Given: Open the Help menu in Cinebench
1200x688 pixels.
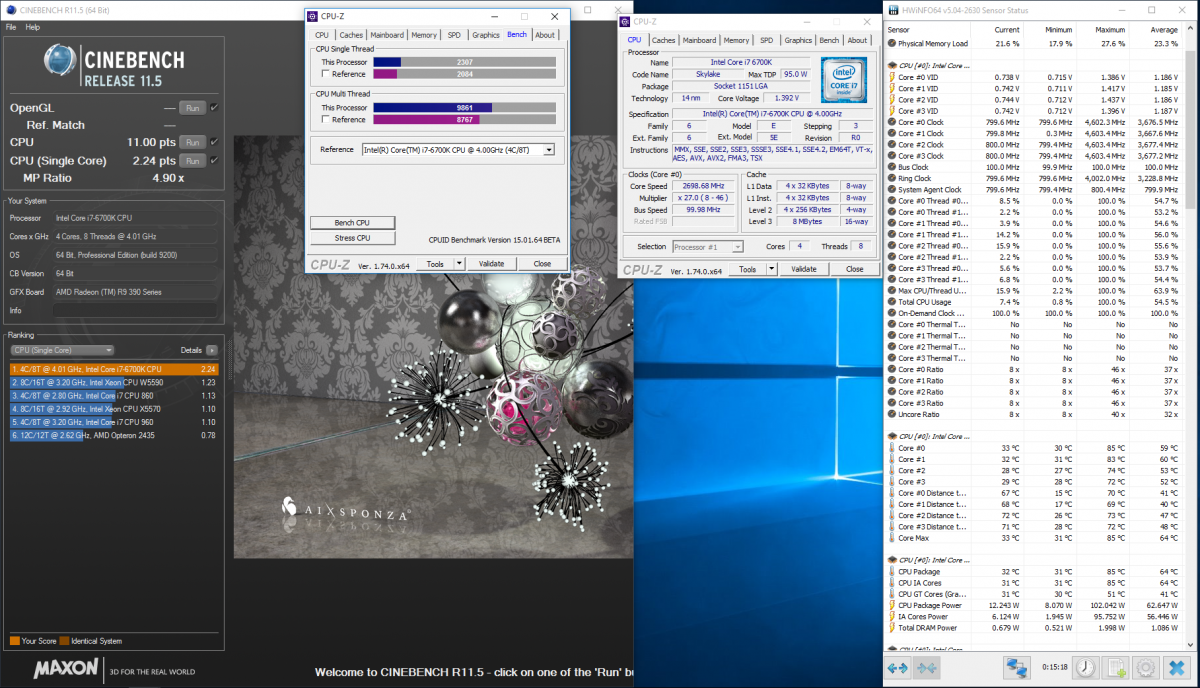Looking at the screenshot, I should click(33, 27).
